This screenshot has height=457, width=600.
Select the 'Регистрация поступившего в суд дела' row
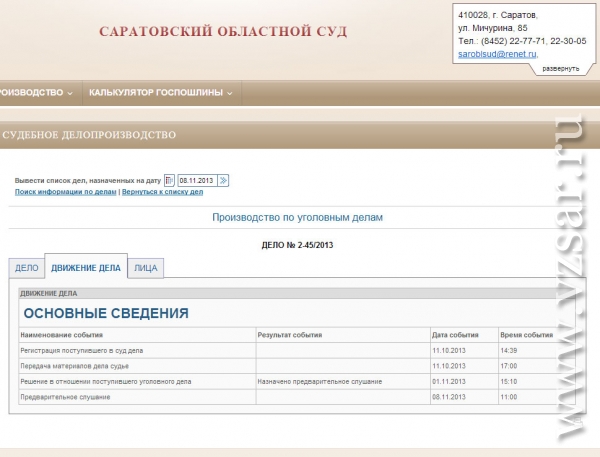pyautogui.click(x=82, y=351)
